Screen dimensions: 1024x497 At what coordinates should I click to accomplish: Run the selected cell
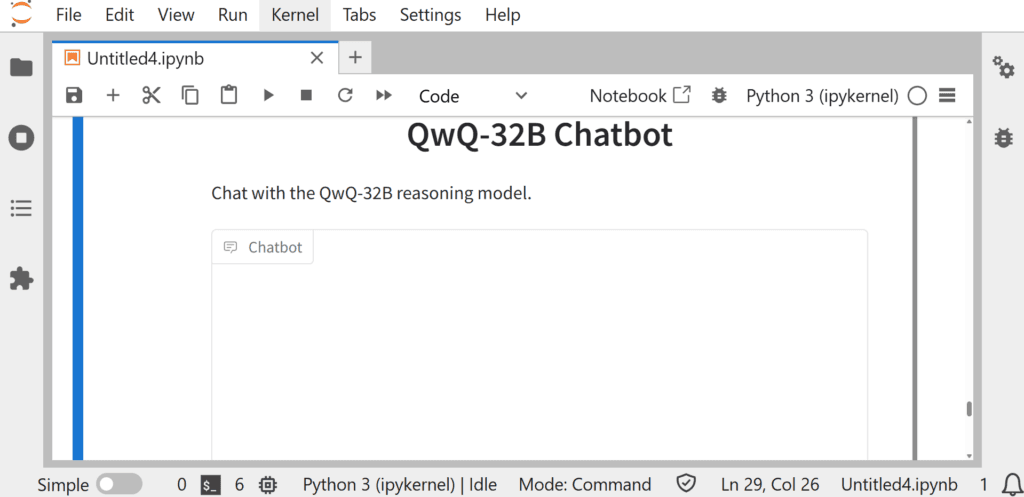[268, 96]
